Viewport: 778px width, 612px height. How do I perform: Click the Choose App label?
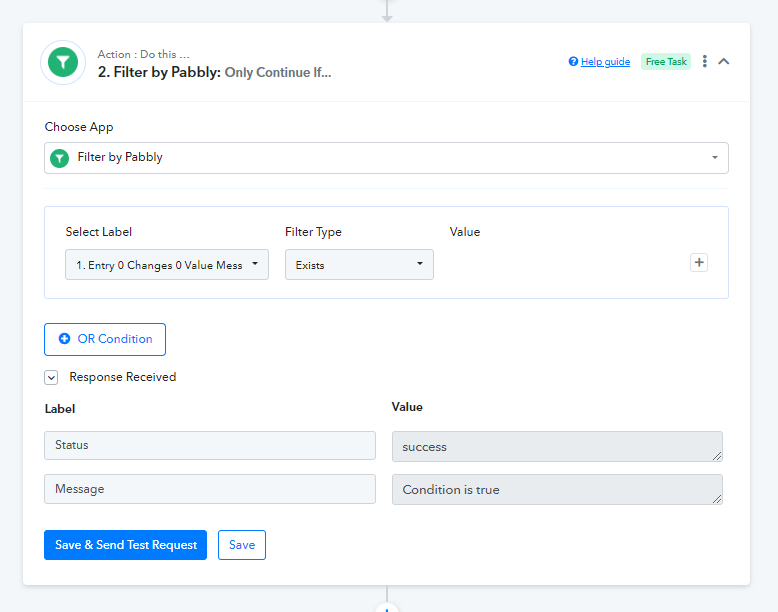[79, 127]
